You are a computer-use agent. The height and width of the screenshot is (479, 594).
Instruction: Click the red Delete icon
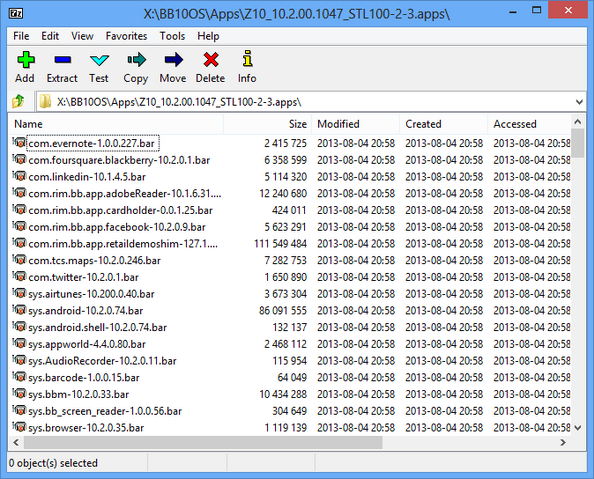pos(211,59)
